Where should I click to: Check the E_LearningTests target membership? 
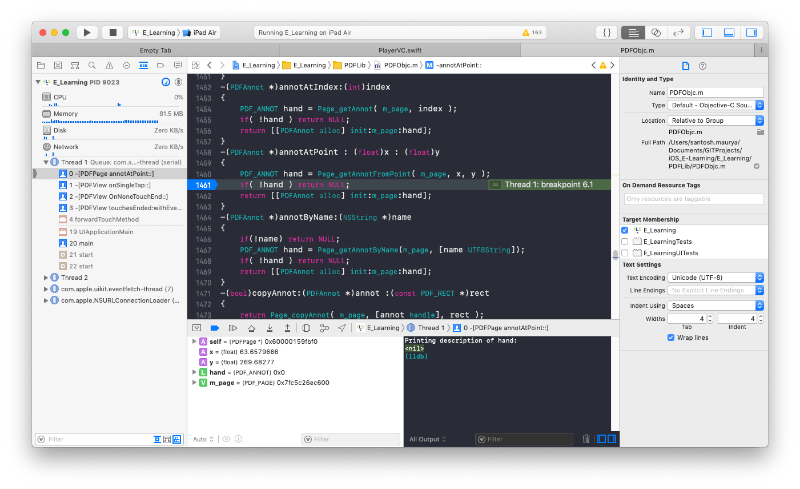coord(625,241)
